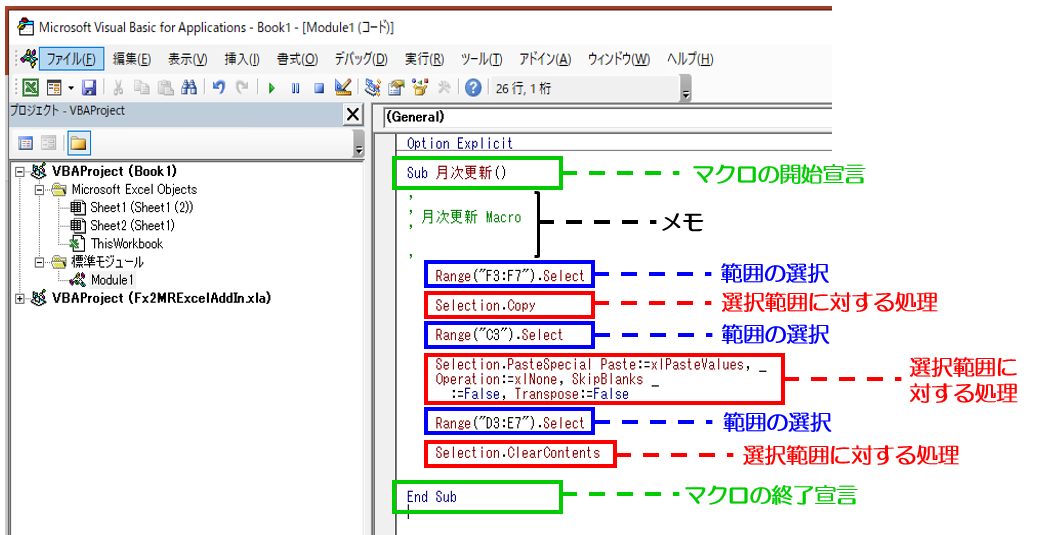Open the ファイル(F) menu
This screenshot has width=1053, height=535.
[69, 59]
